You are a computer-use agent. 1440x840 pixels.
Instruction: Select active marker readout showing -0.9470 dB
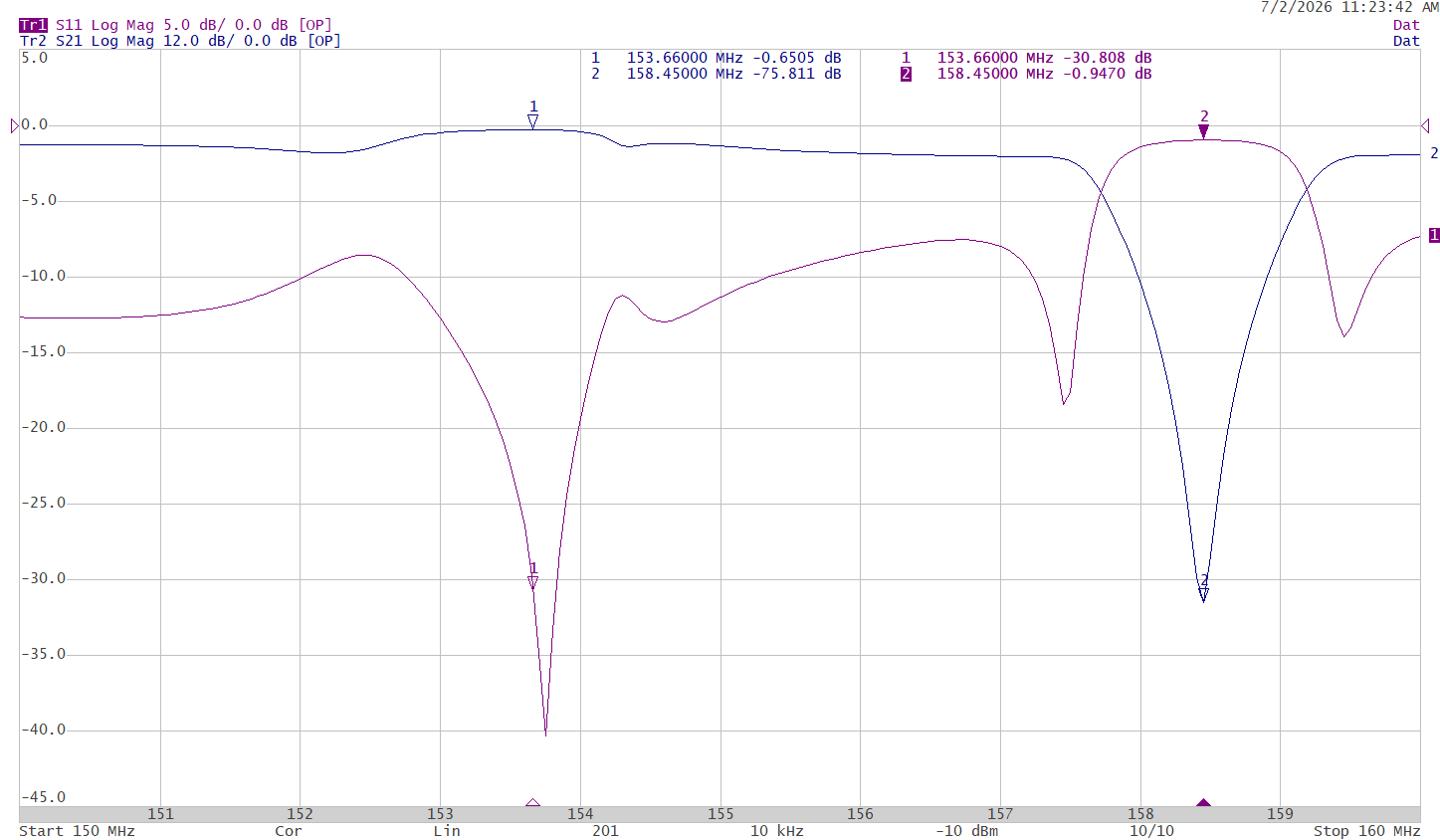tap(1027, 74)
